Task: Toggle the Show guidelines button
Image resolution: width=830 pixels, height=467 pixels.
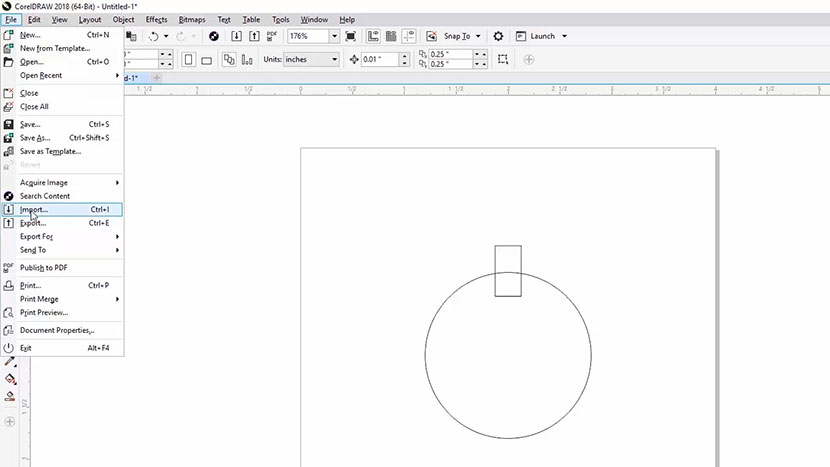Action: [407, 36]
